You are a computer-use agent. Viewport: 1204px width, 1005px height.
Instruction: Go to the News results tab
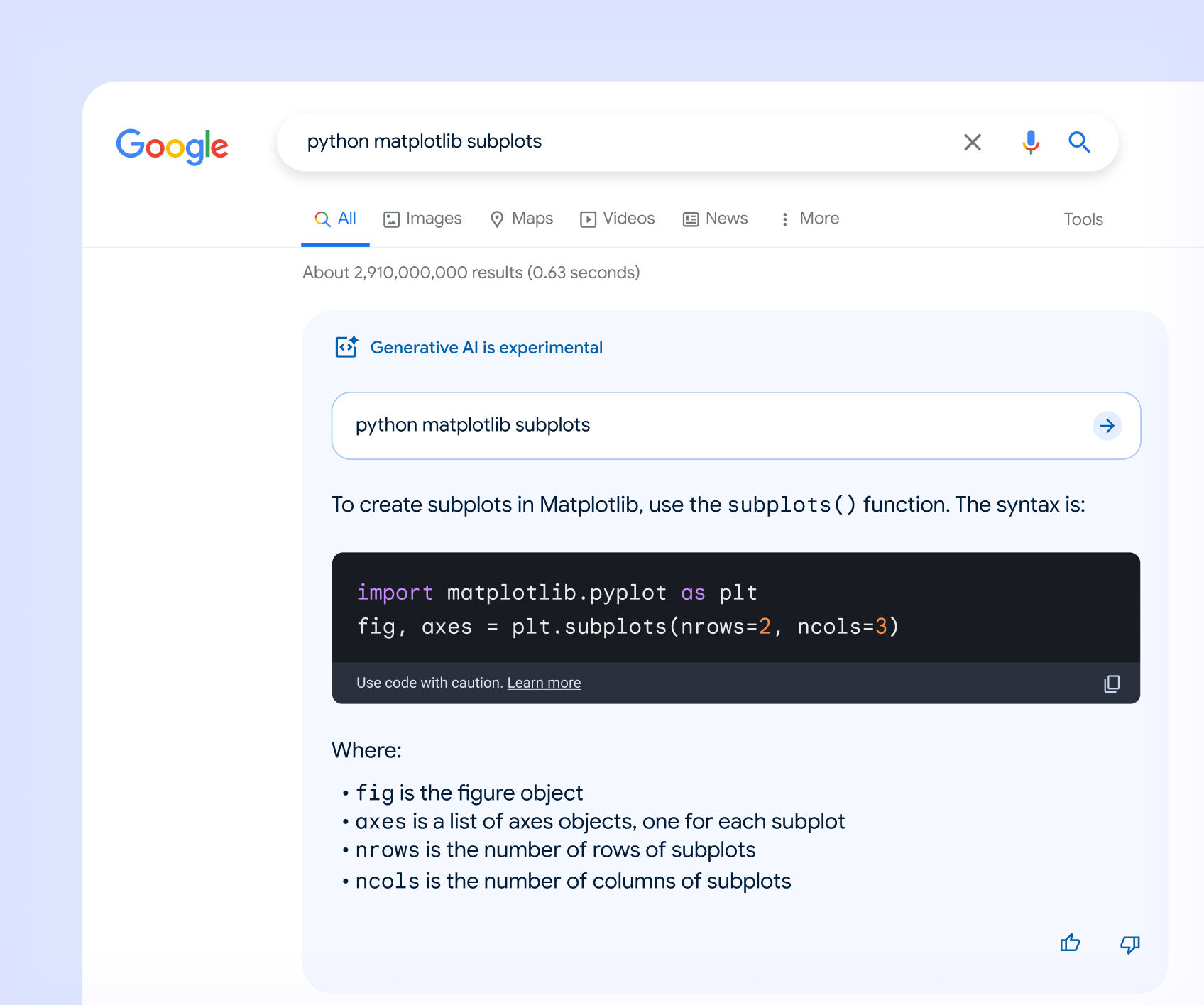tap(716, 219)
